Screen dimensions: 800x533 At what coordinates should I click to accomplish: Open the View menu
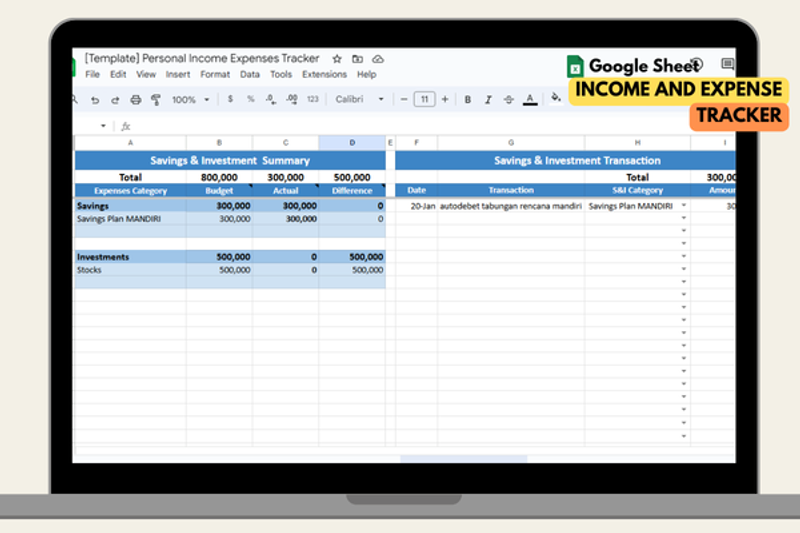pos(146,74)
